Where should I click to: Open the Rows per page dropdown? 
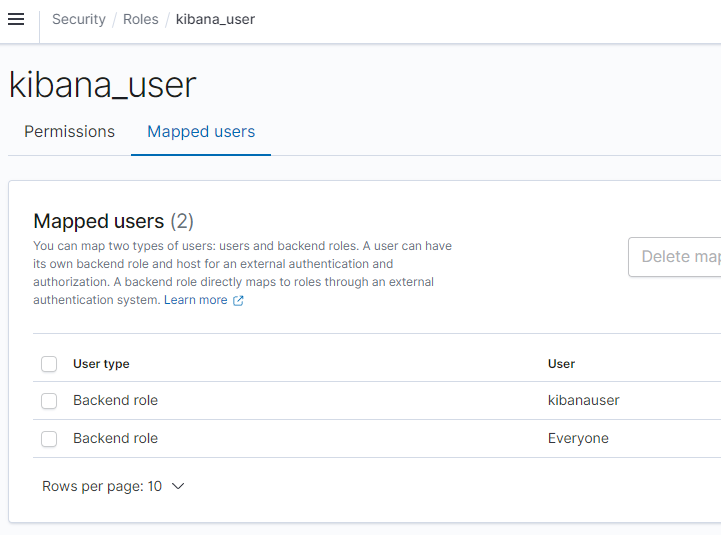click(113, 486)
